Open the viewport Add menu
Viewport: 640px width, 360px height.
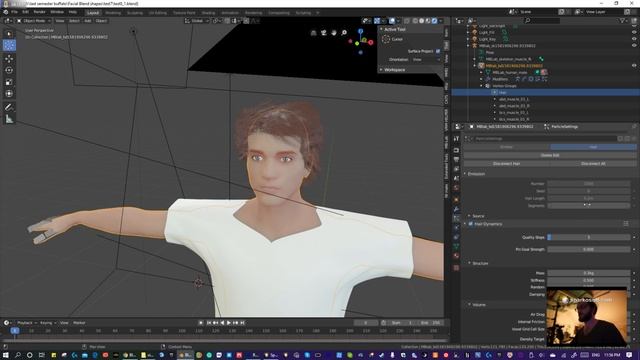(87, 20)
